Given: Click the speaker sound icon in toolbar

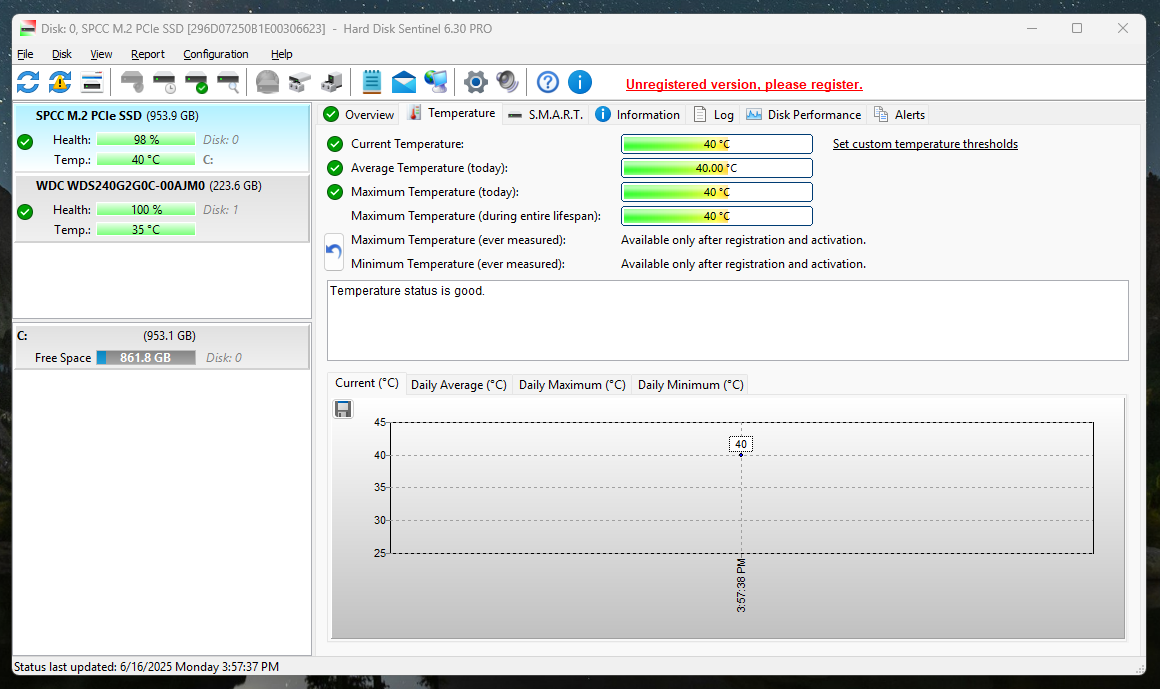Looking at the screenshot, I should (x=508, y=82).
